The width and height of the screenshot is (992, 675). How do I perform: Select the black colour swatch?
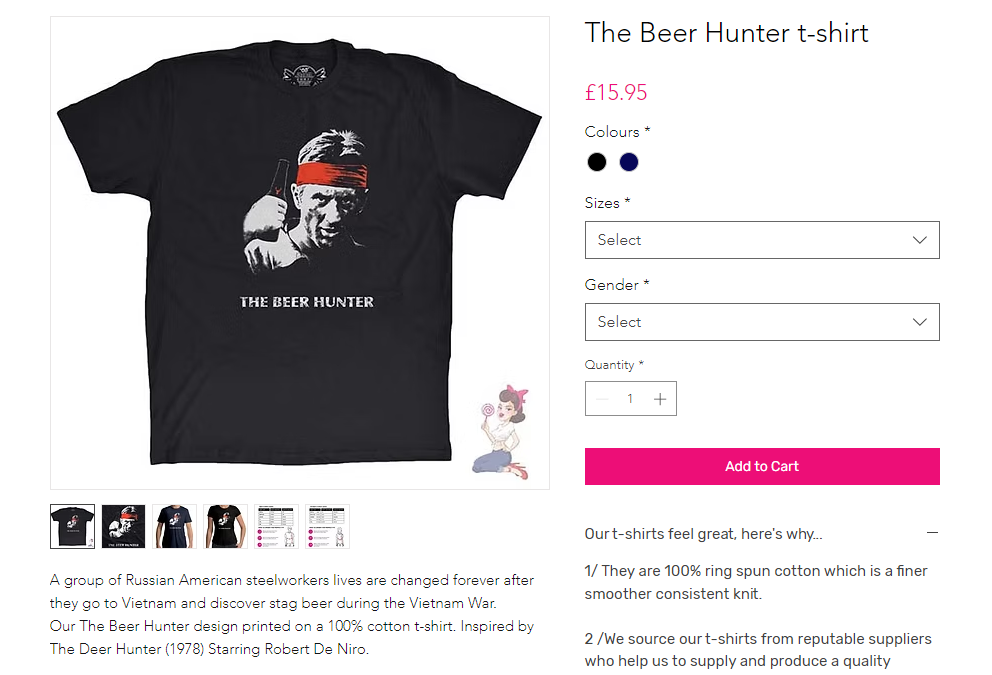click(x=597, y=162)
